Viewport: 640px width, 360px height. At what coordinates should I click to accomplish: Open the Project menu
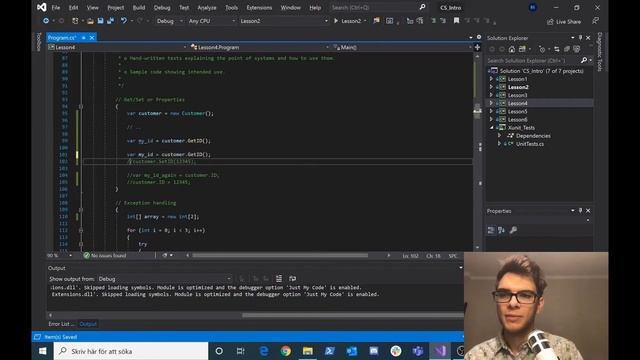[116, 8]
